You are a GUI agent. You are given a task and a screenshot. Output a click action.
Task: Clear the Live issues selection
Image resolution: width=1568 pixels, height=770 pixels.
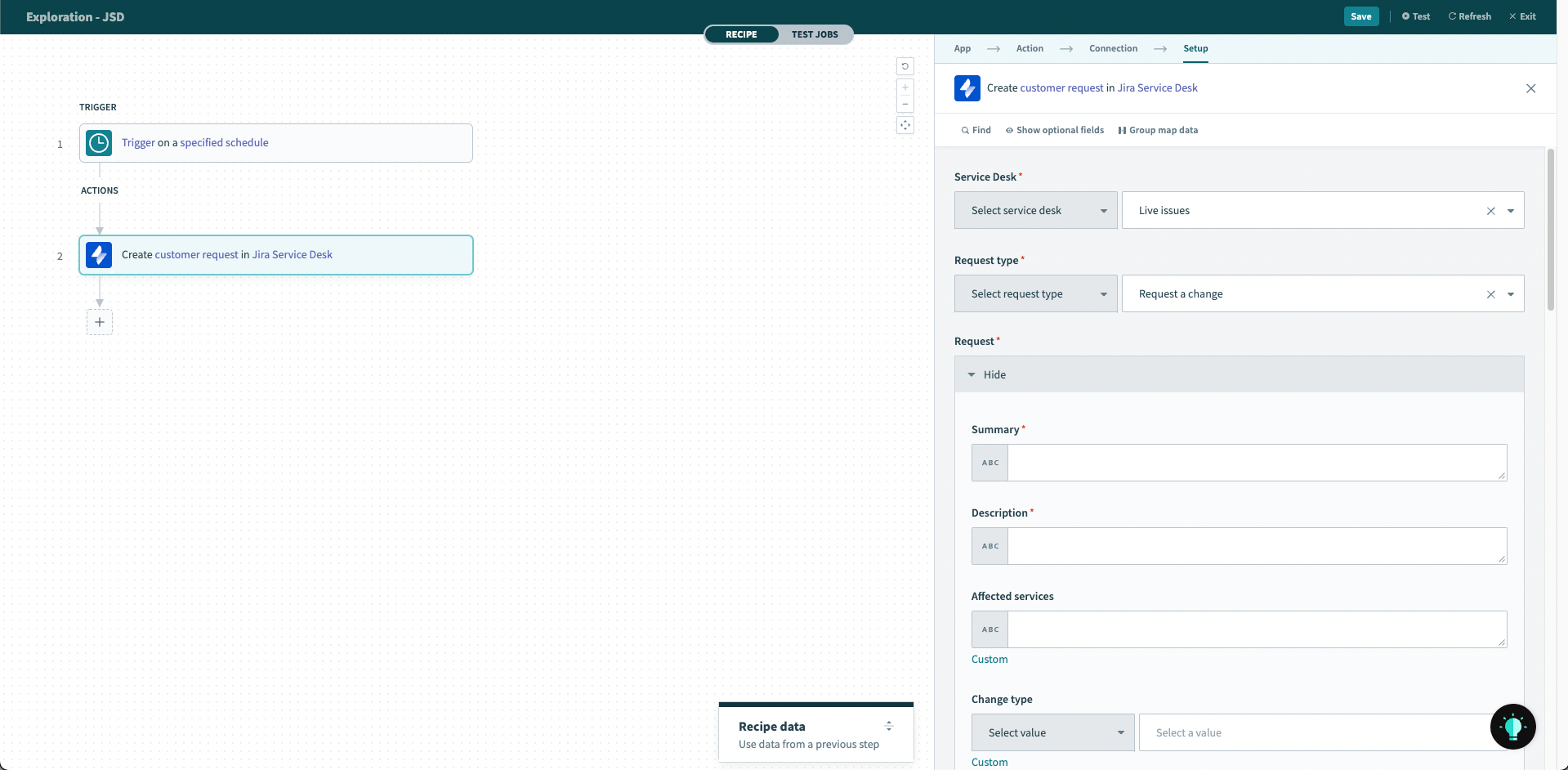1491,210
